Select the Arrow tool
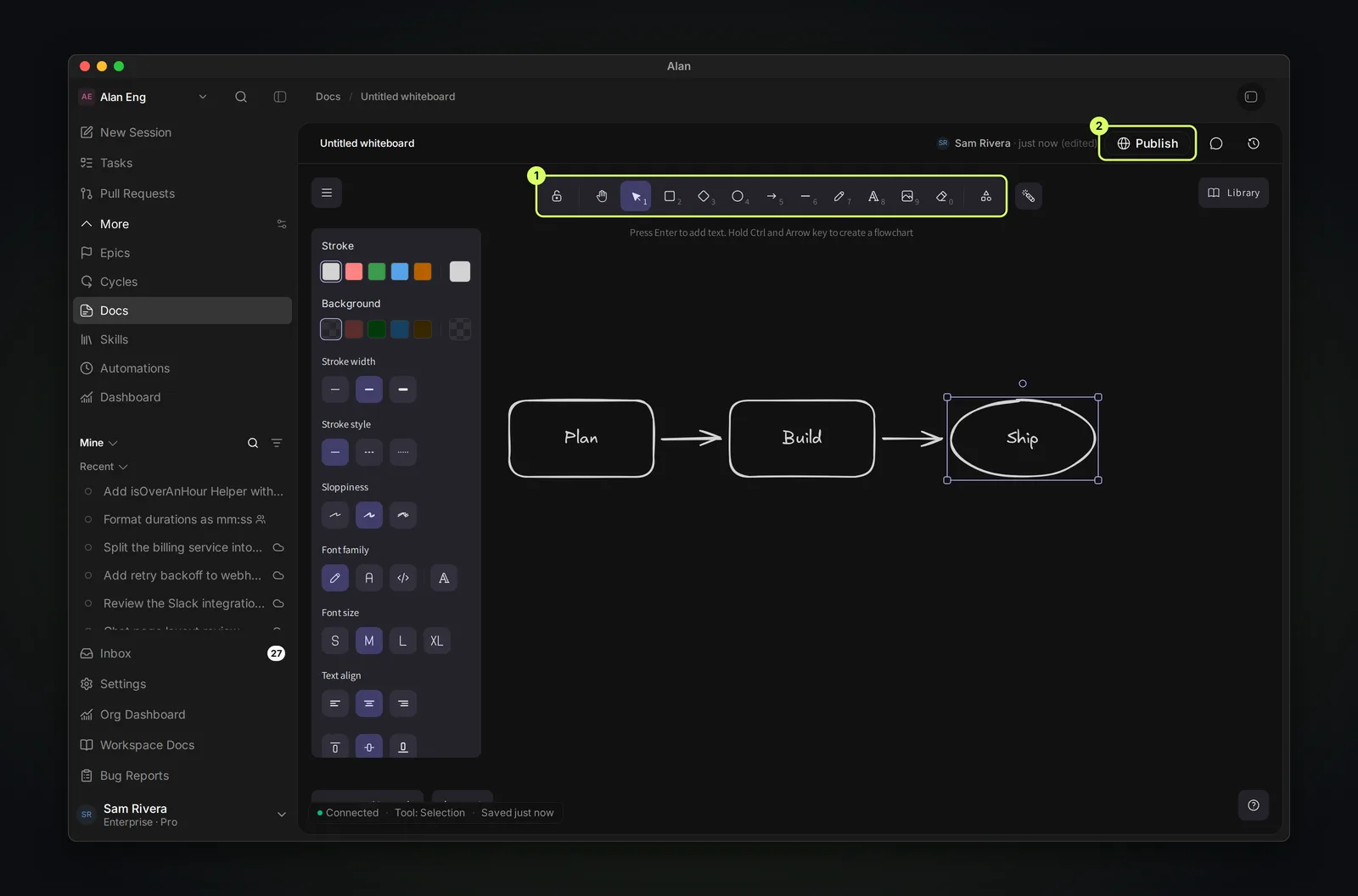Image resolution: width=1358 pixels, height=896 pixels. [x=772, y=196]
